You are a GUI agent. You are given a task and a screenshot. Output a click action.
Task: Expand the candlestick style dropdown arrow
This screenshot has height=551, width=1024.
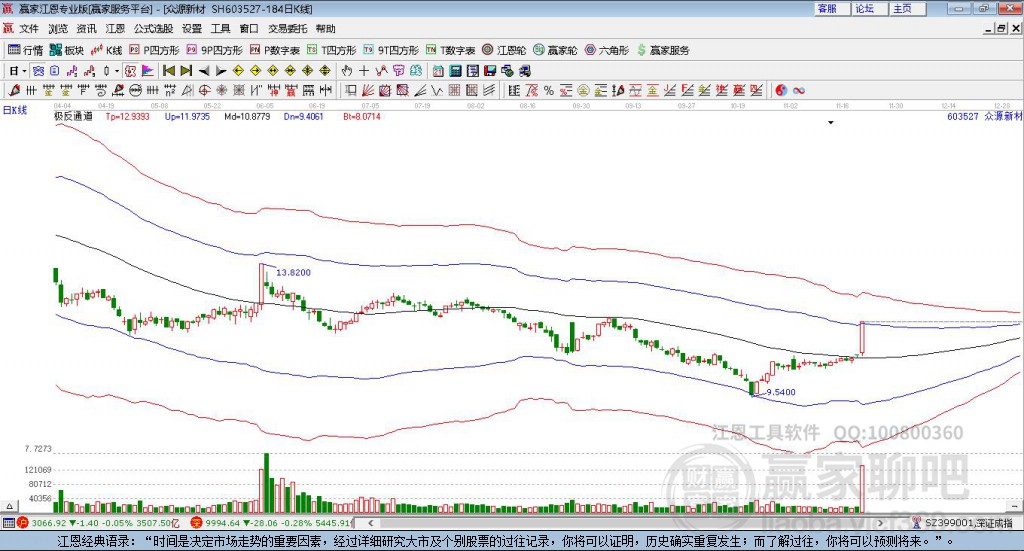[117, 71]
